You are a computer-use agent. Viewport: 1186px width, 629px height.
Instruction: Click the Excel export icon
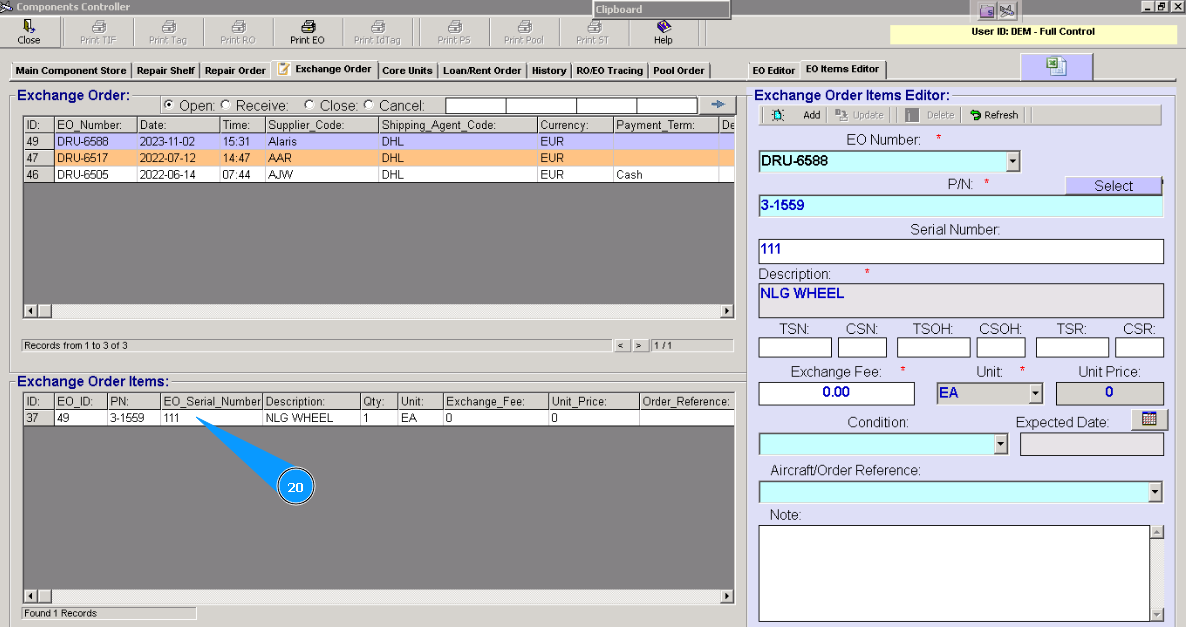[x=1056, y=66]
